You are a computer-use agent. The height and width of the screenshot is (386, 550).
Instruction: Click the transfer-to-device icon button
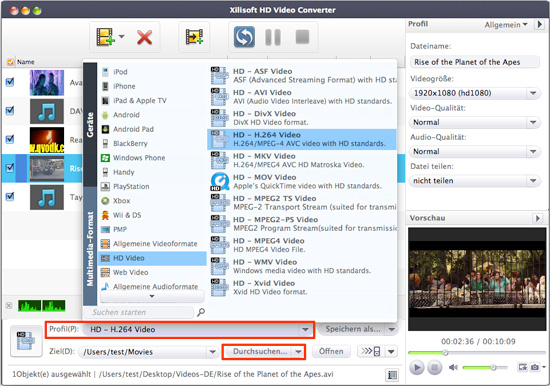click(x=371, y=352)
